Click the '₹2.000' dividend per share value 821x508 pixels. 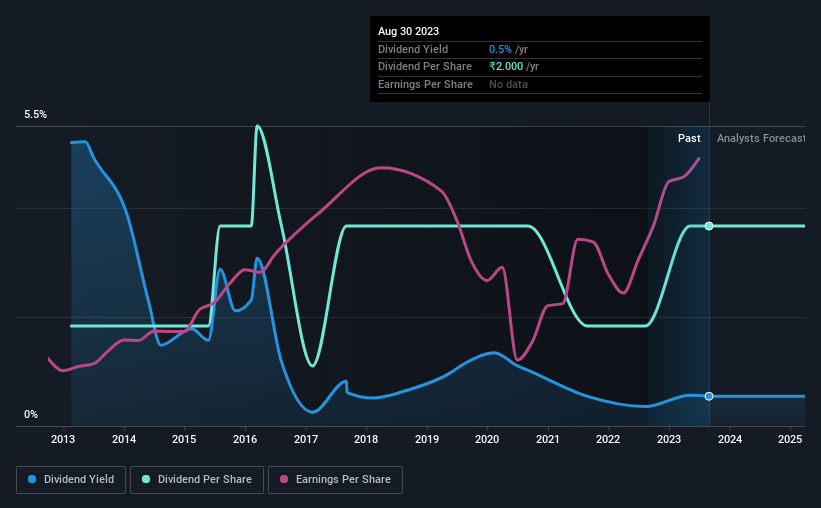pos(506,67)
